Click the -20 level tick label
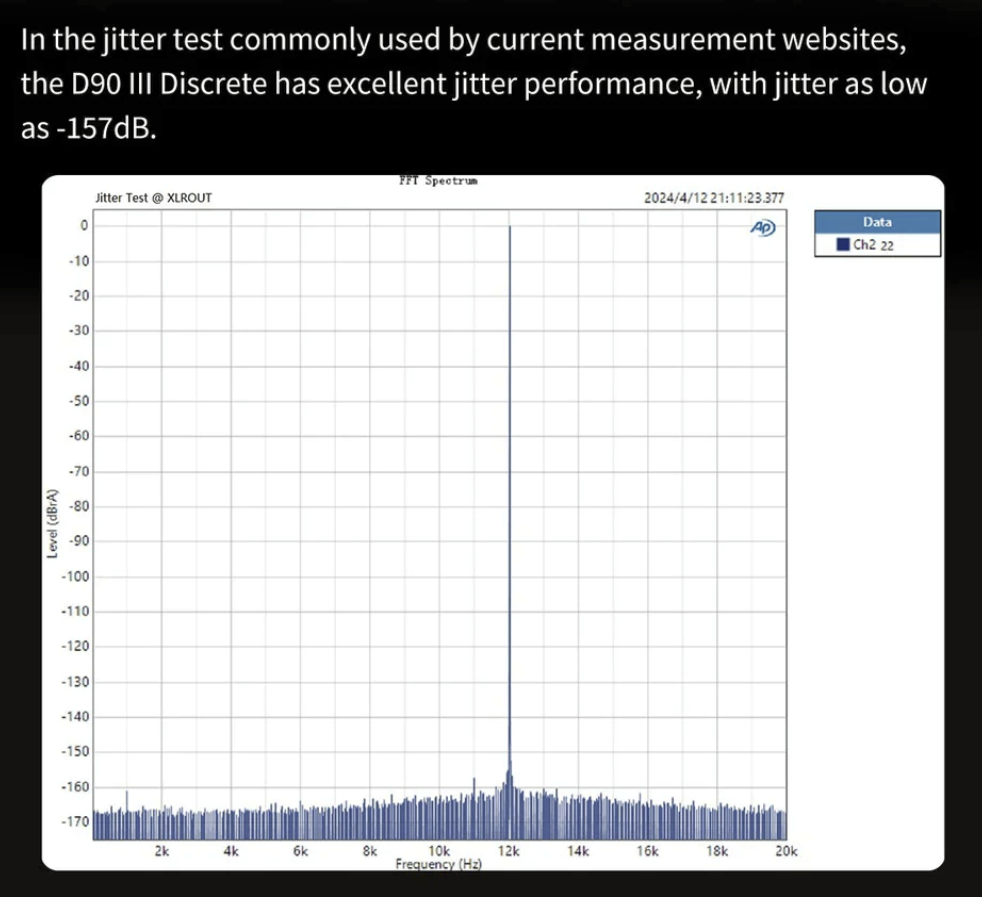This screenshot has width=982, height=897. pyautogui.click(x=79, y=296)
